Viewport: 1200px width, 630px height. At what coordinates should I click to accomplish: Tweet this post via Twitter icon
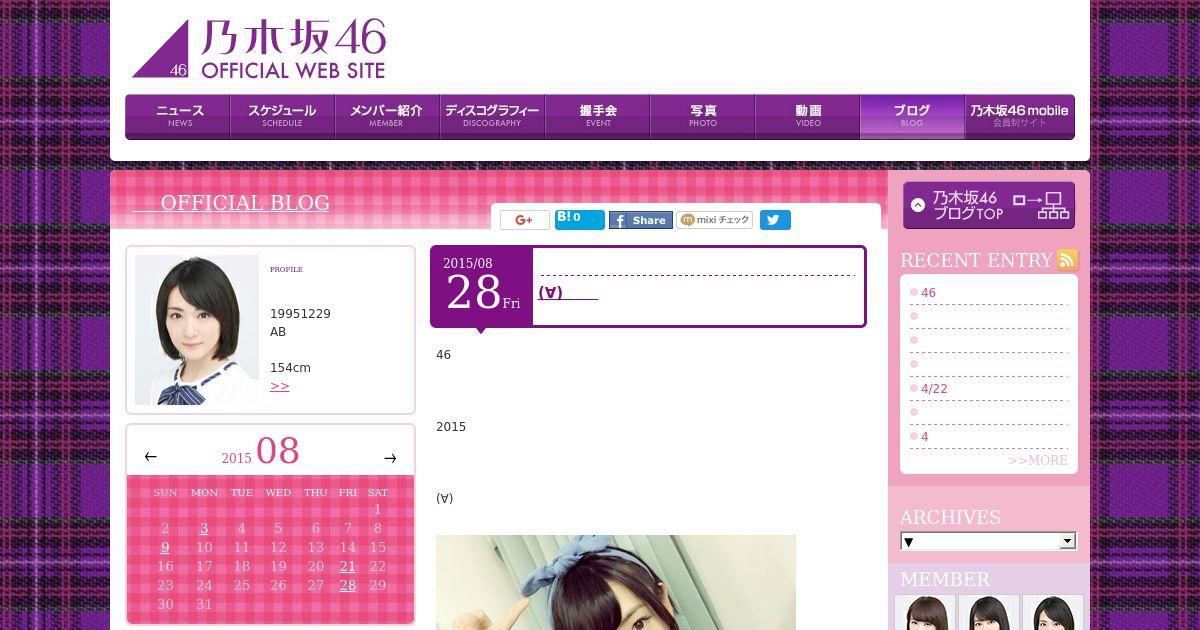click(775, 220)
